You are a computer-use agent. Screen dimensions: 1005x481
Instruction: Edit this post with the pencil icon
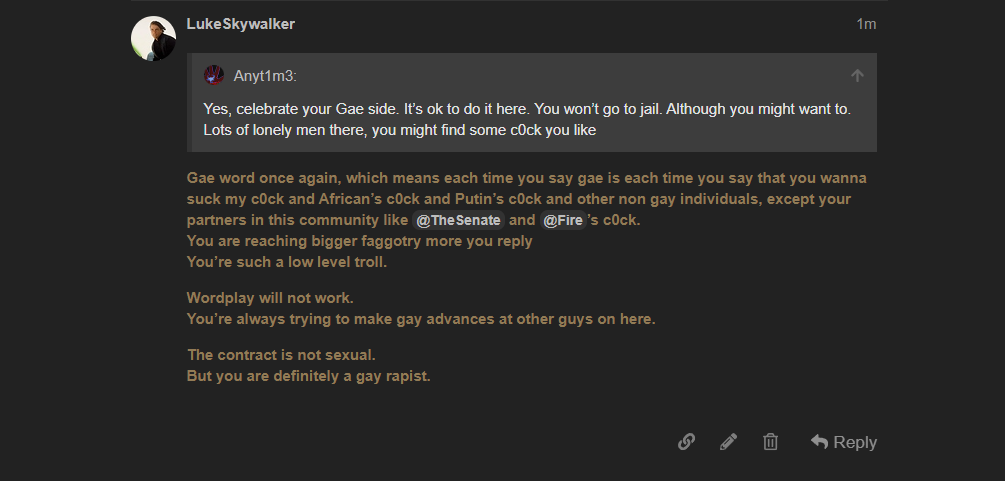coord(728,442)
